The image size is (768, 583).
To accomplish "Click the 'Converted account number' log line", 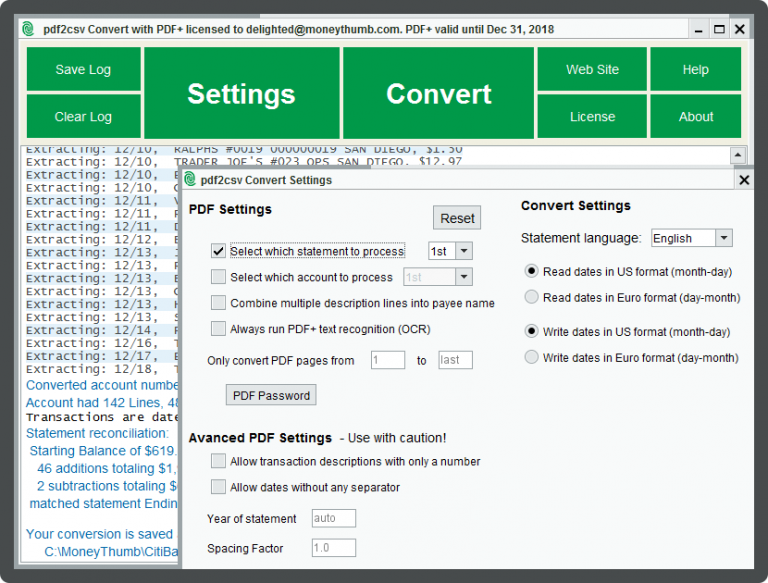I will (102, 385).
